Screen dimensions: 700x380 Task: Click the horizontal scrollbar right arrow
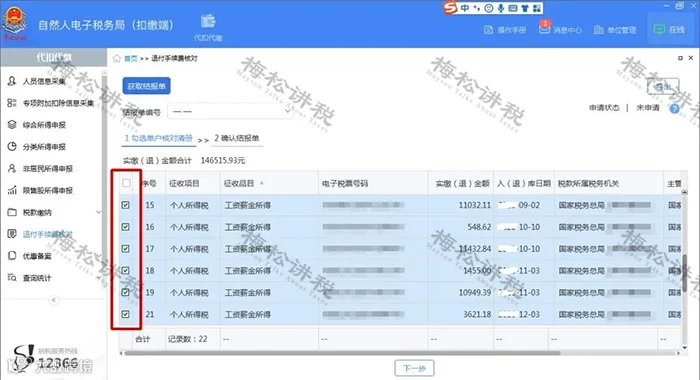pyautogui.click(x=679, y=353)
